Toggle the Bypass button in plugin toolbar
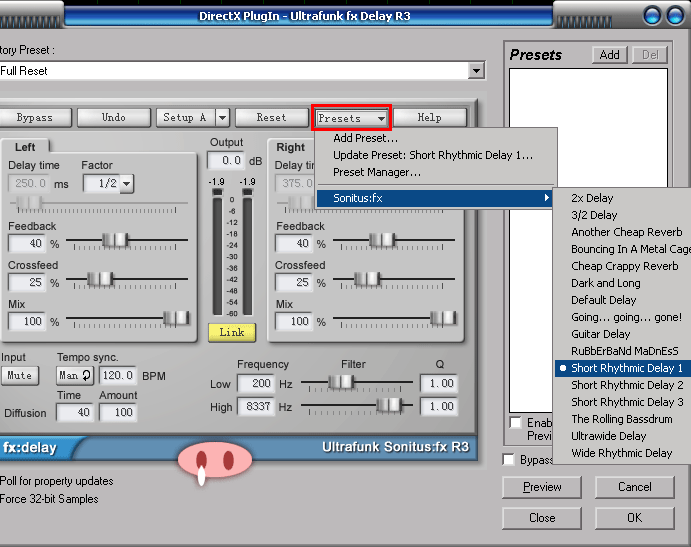This screenshot has height=547, width=691. (x=35, y=118)
